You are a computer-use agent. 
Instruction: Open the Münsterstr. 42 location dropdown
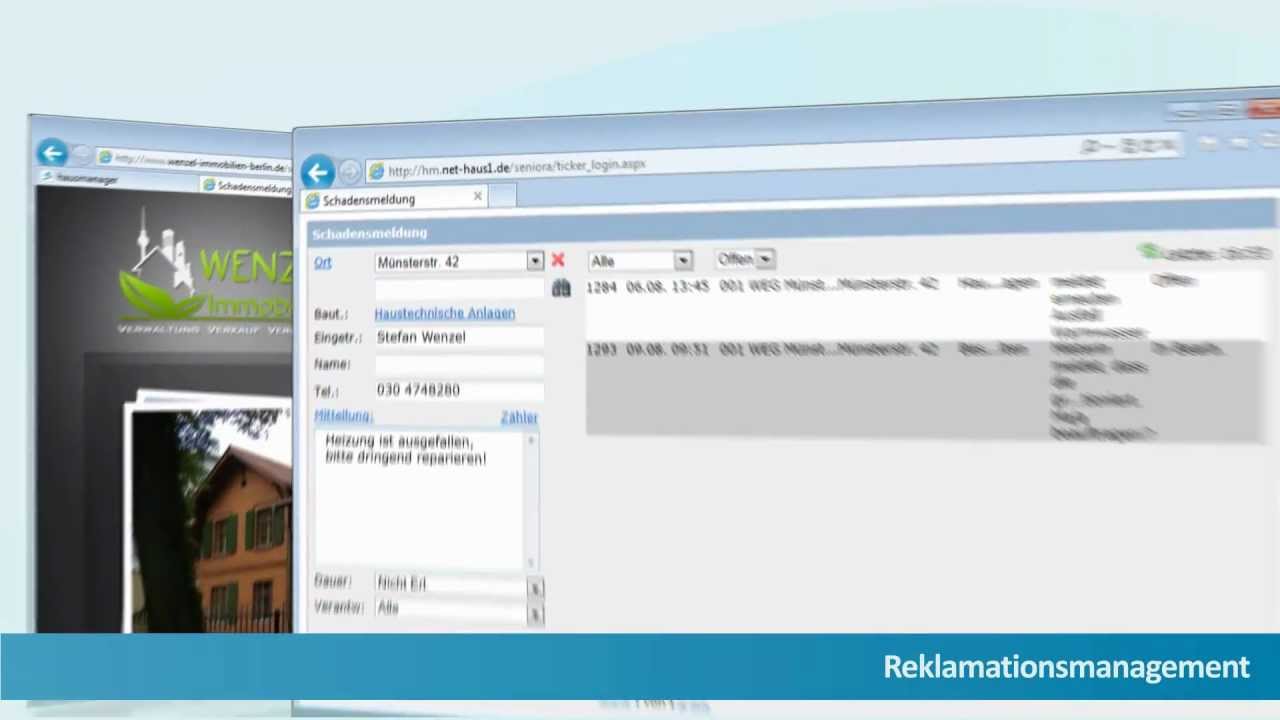click(x=535, y=261)
